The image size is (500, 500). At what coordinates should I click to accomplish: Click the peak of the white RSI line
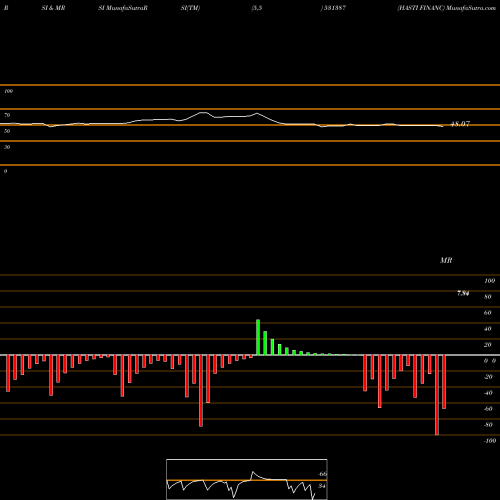point(203,113)
